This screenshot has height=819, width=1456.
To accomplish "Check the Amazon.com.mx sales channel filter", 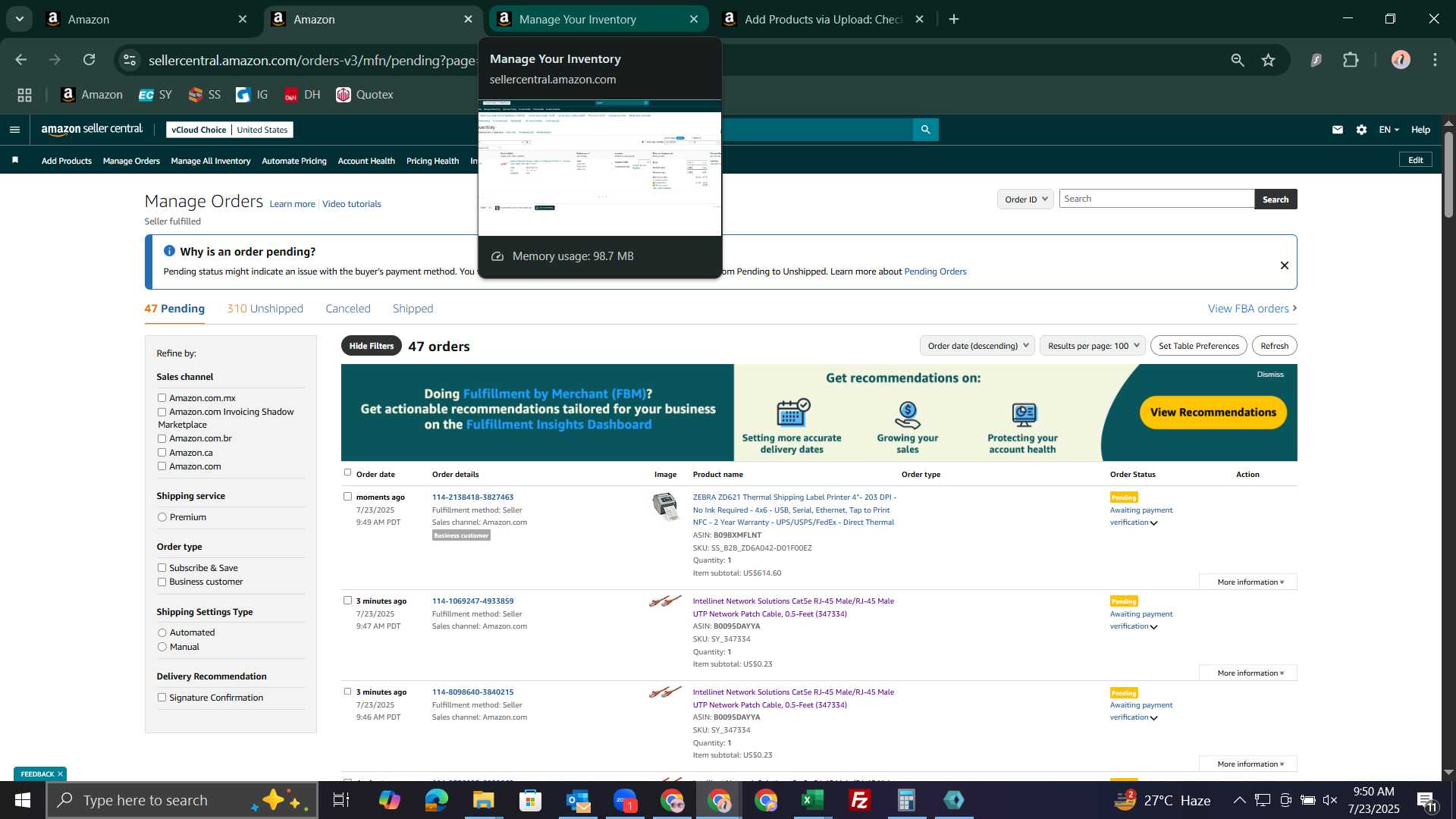I will pos(162,397).
